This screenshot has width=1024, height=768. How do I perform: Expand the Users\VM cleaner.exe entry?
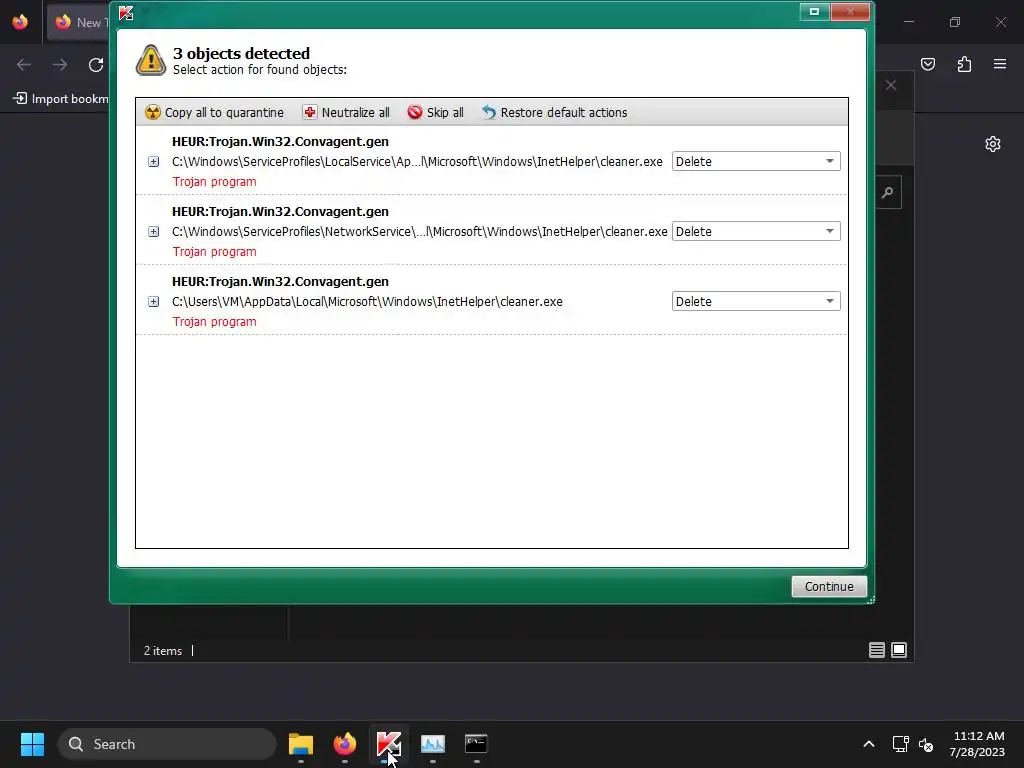pos(153,301)
